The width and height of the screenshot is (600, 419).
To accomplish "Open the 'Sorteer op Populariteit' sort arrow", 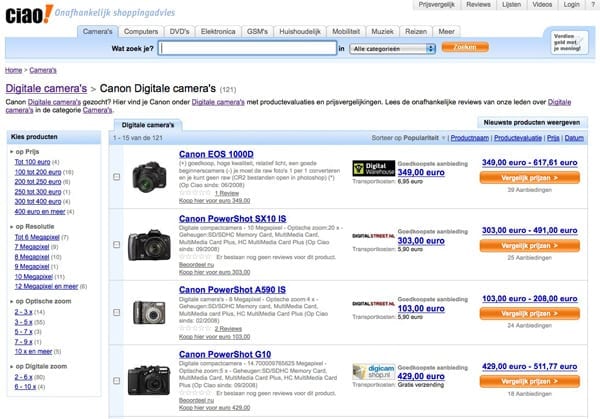I will tap(443, 138).
